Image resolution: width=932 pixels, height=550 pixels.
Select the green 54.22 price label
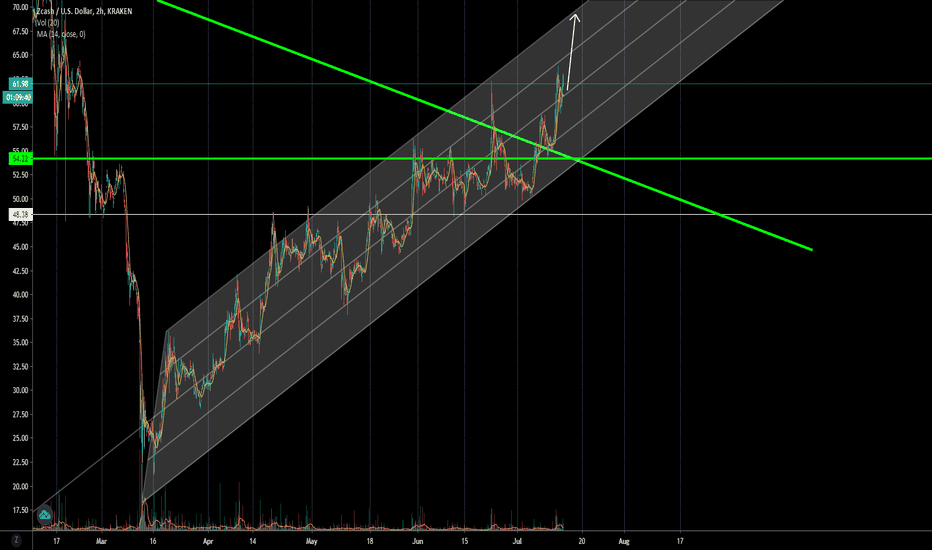21,159
